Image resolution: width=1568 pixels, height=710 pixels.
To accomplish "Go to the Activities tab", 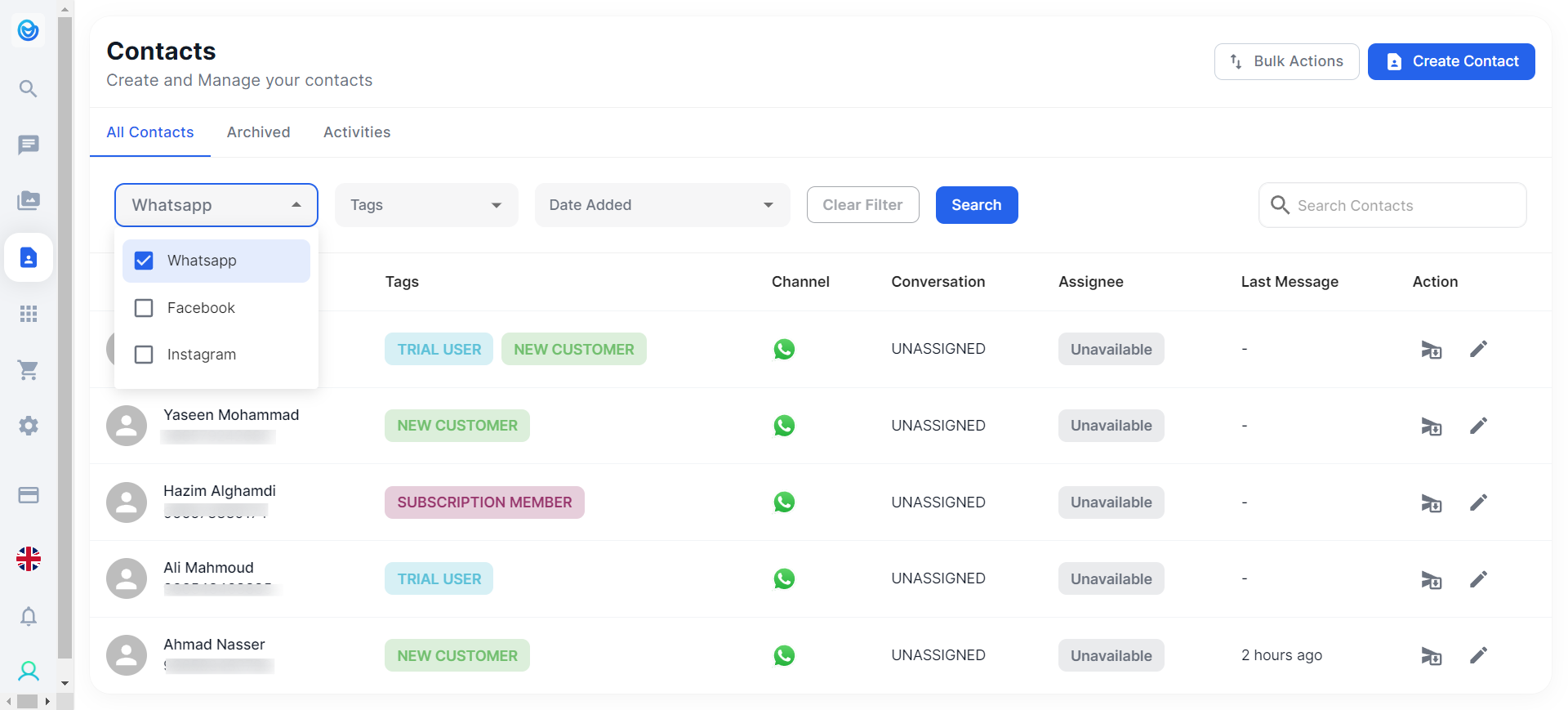I will coord(357,132).
